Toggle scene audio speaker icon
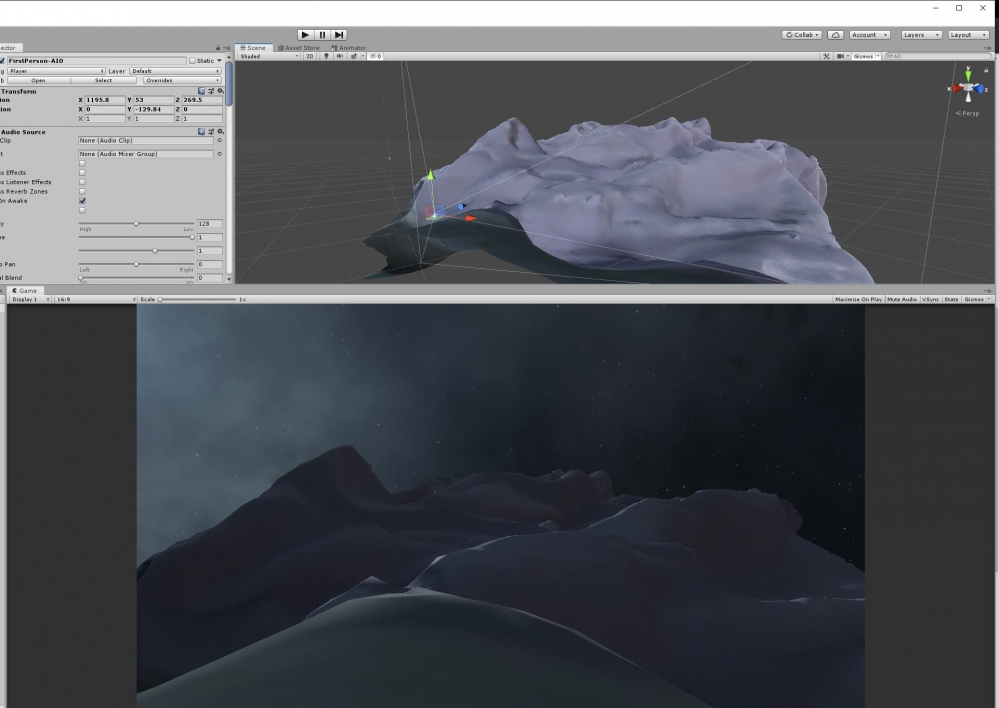 pos(338,56)
